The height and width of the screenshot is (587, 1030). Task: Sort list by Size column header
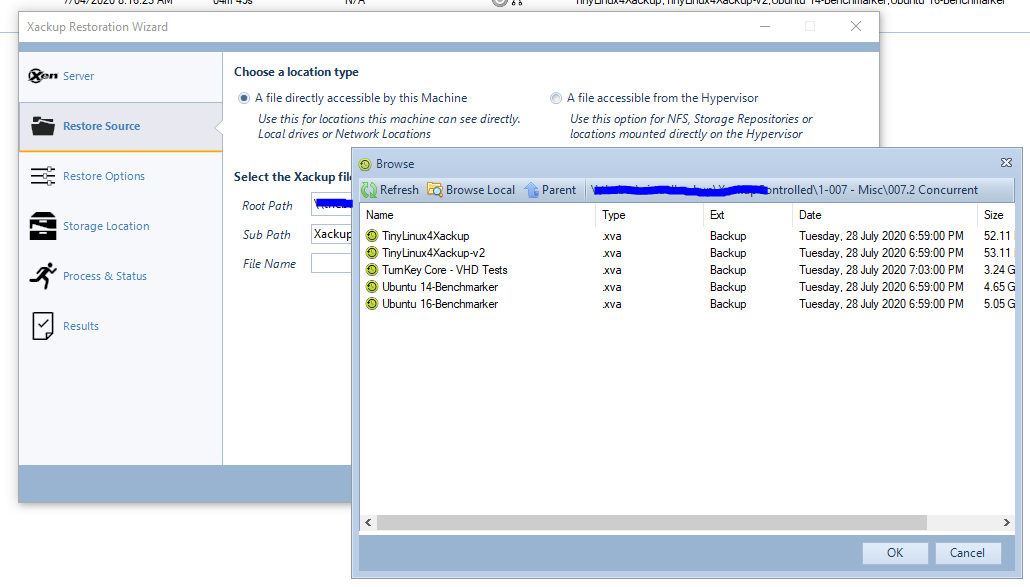coord(996,215)
